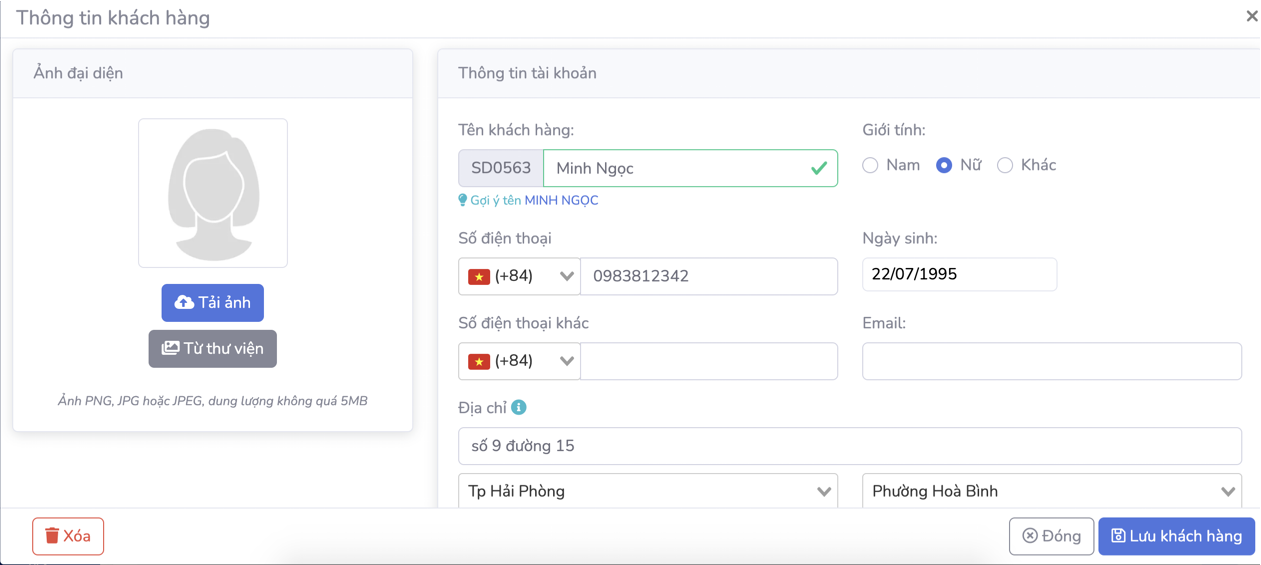Open the Phường Hoà Bình ward dropdown
Screen dimensions: 1261x565
tap(1052, 491)
